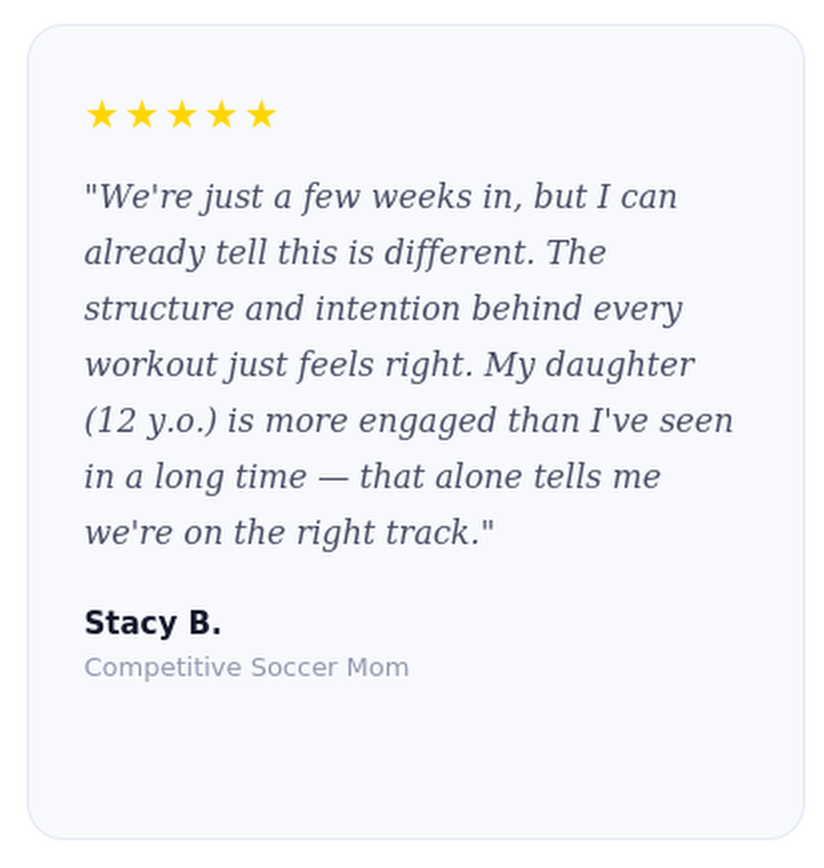
Task: Click the third (middle) rating star
Action: click(181, 115)
